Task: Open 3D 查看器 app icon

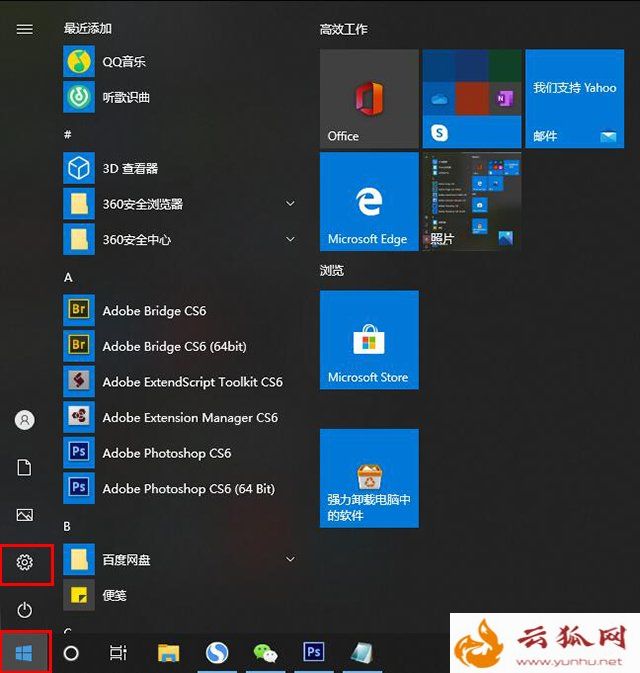Action: 79,168
